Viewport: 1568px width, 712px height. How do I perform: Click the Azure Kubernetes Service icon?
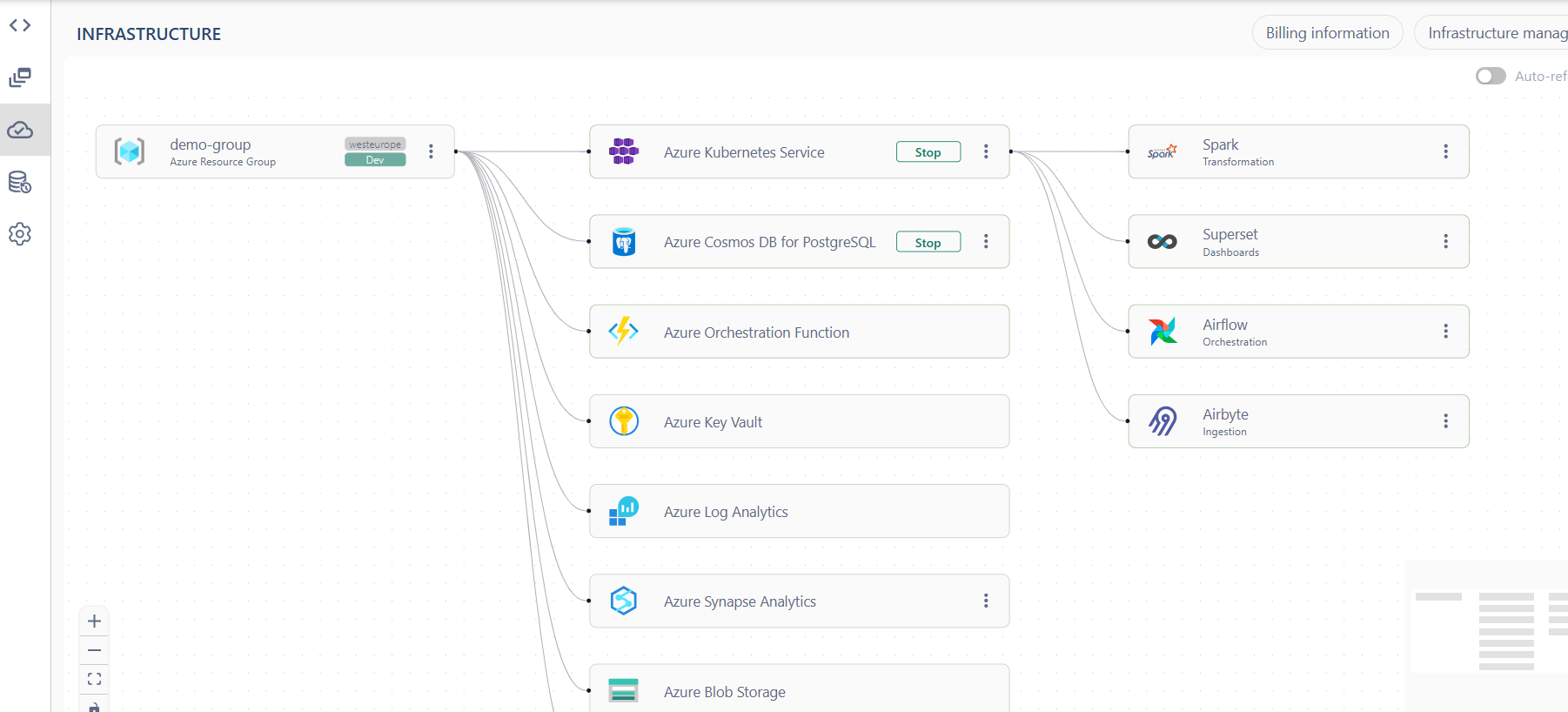point(624,151)
